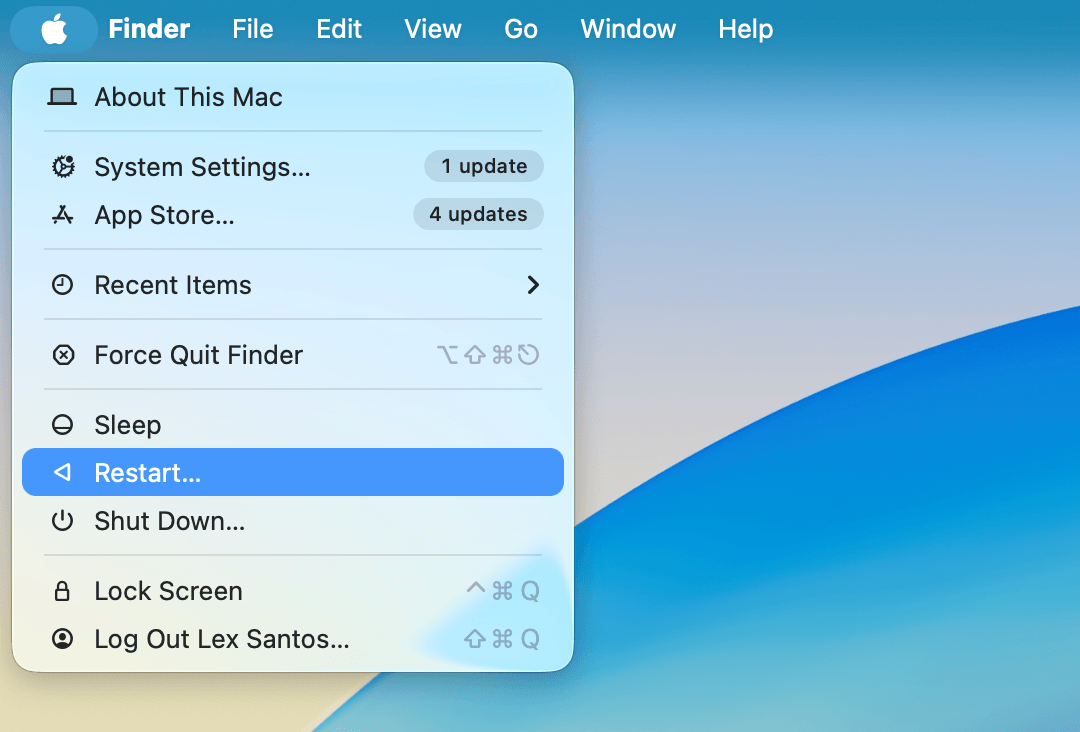Click the user icon beside Log Out
Screen dimensions: 1080x732
click(63, 638)
